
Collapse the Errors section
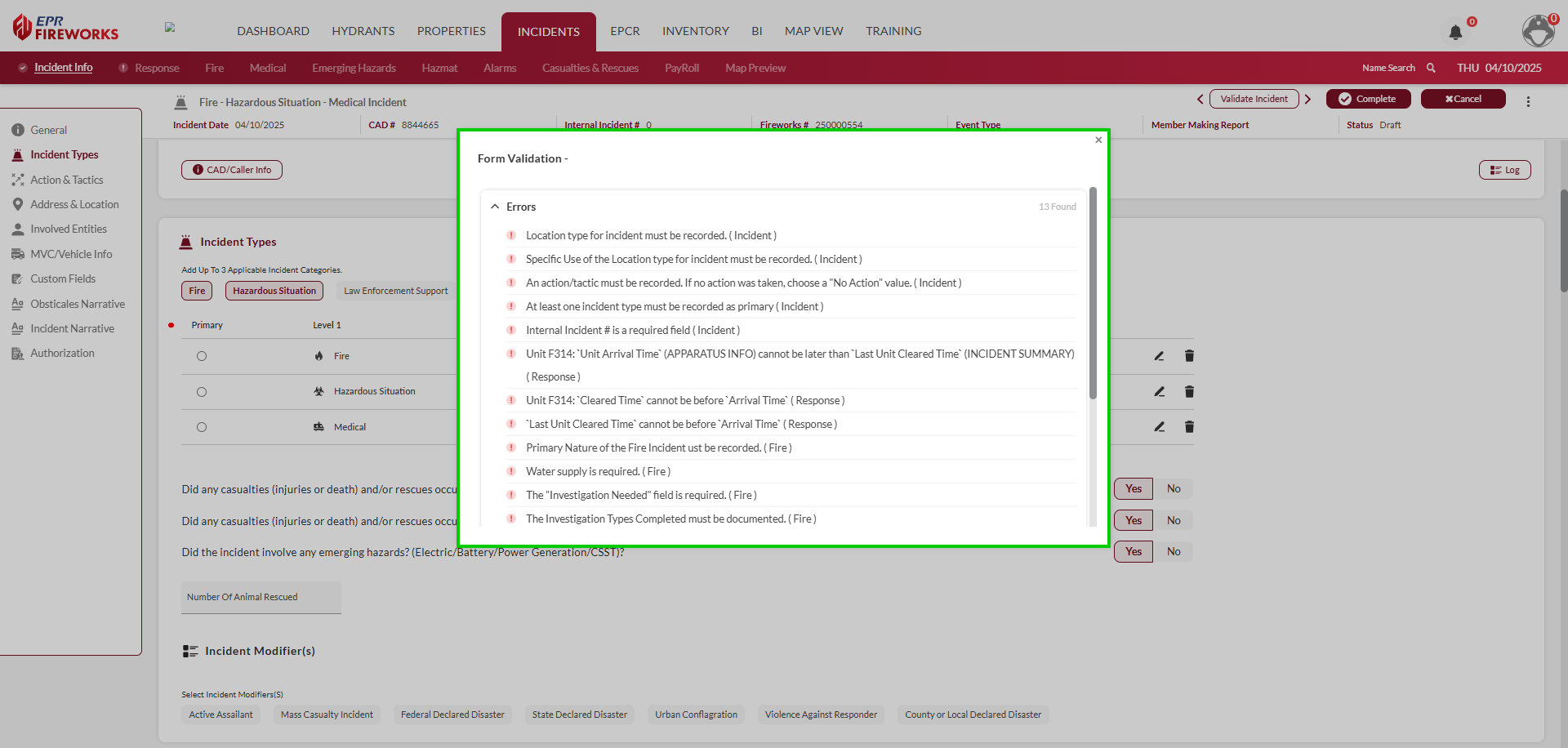pyautogui.click(x=495, y=207)
